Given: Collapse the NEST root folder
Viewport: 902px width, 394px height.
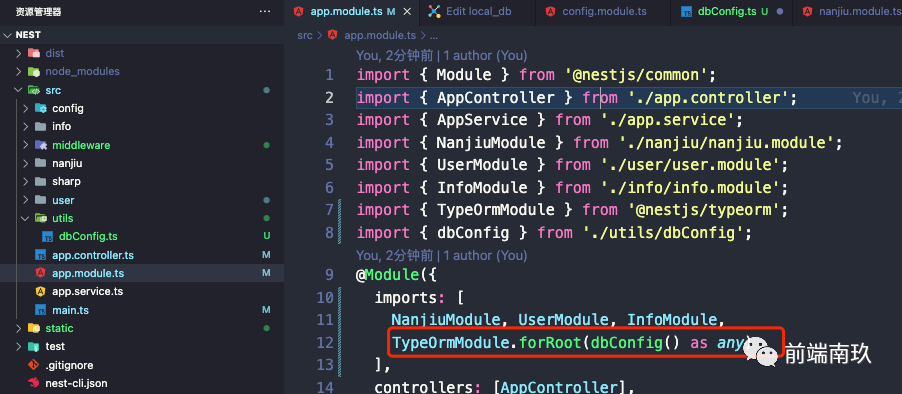Looking at the screenshot, I should tap(8, 35).
